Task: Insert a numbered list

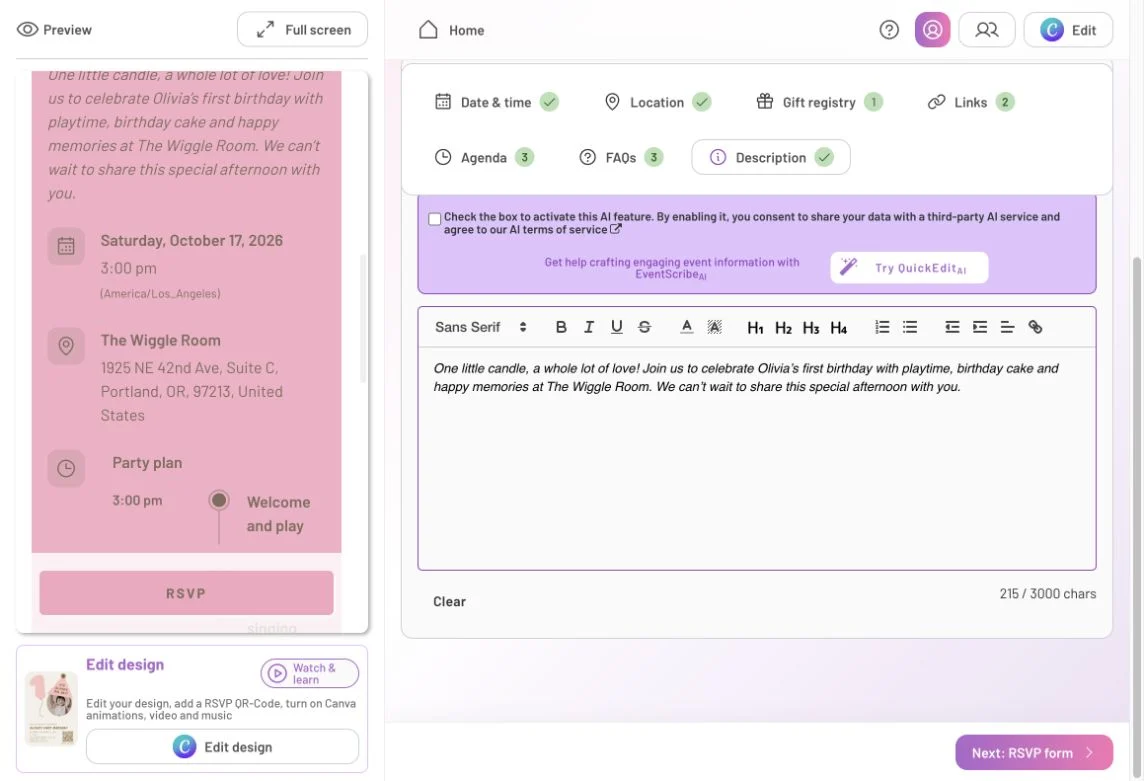Action: click(x=882, y=327)
